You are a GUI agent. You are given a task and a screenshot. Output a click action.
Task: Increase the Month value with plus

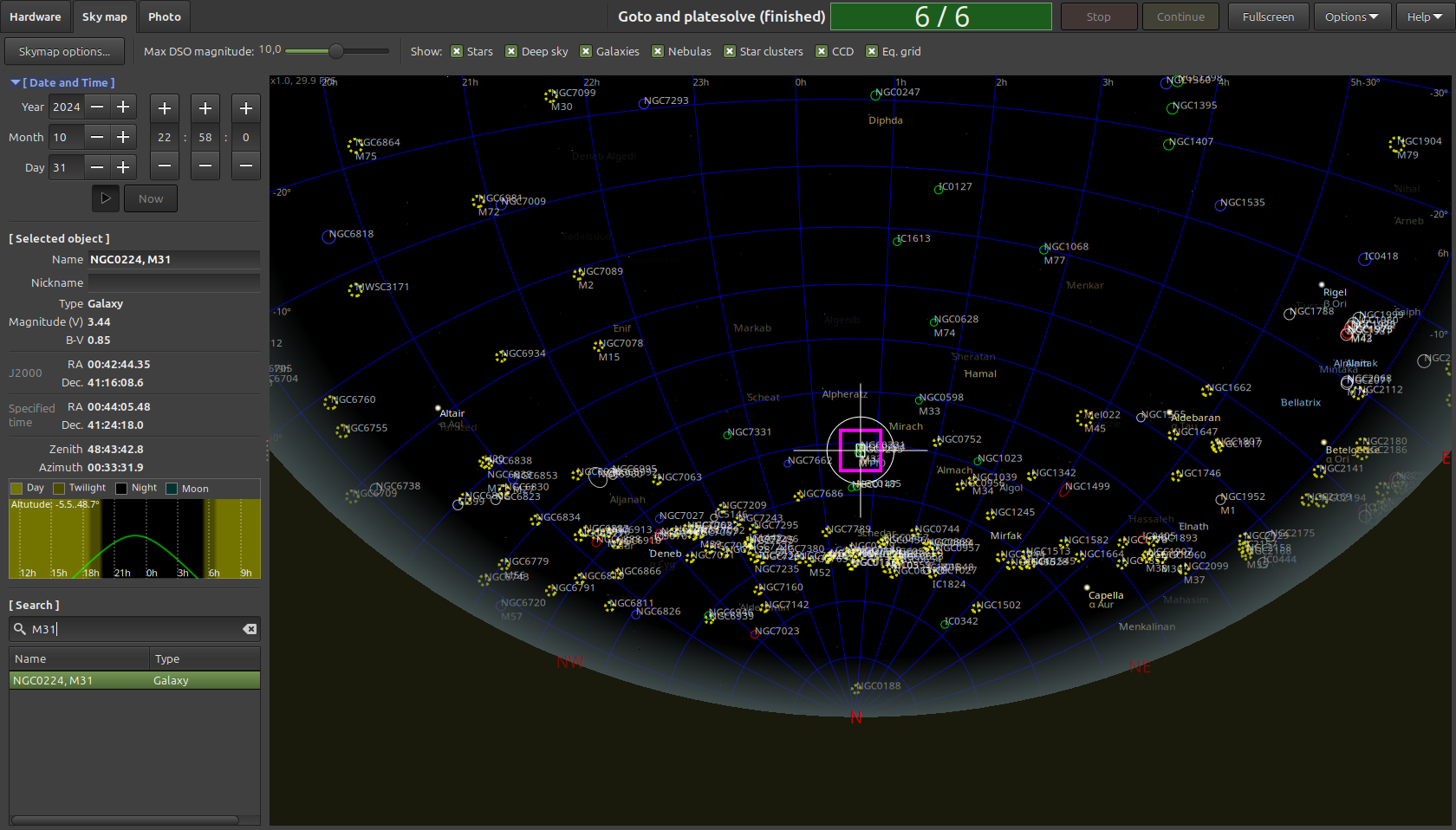(123, 137)
